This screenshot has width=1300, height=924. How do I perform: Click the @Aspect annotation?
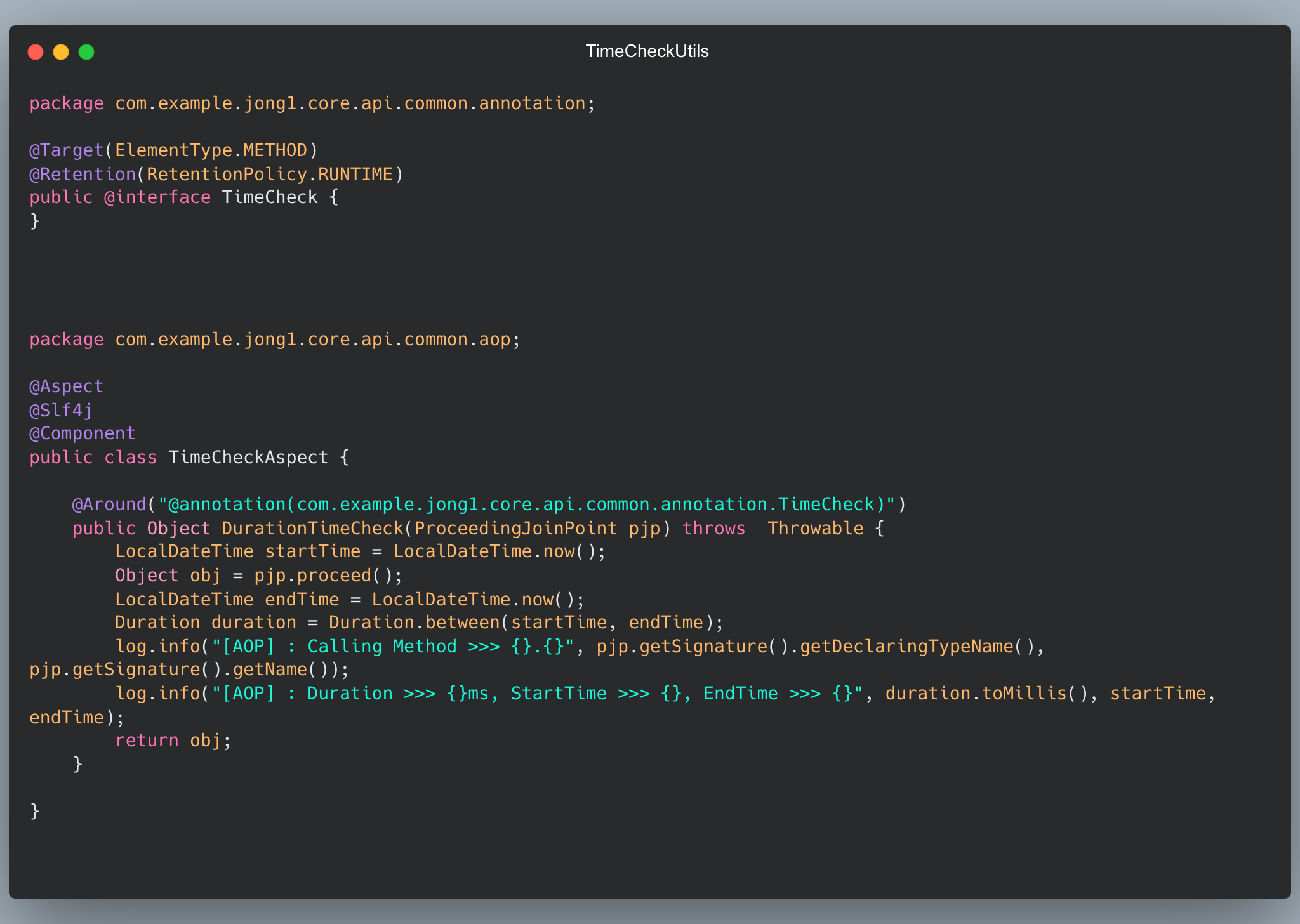pyautogui.click(x=67, y=386)
